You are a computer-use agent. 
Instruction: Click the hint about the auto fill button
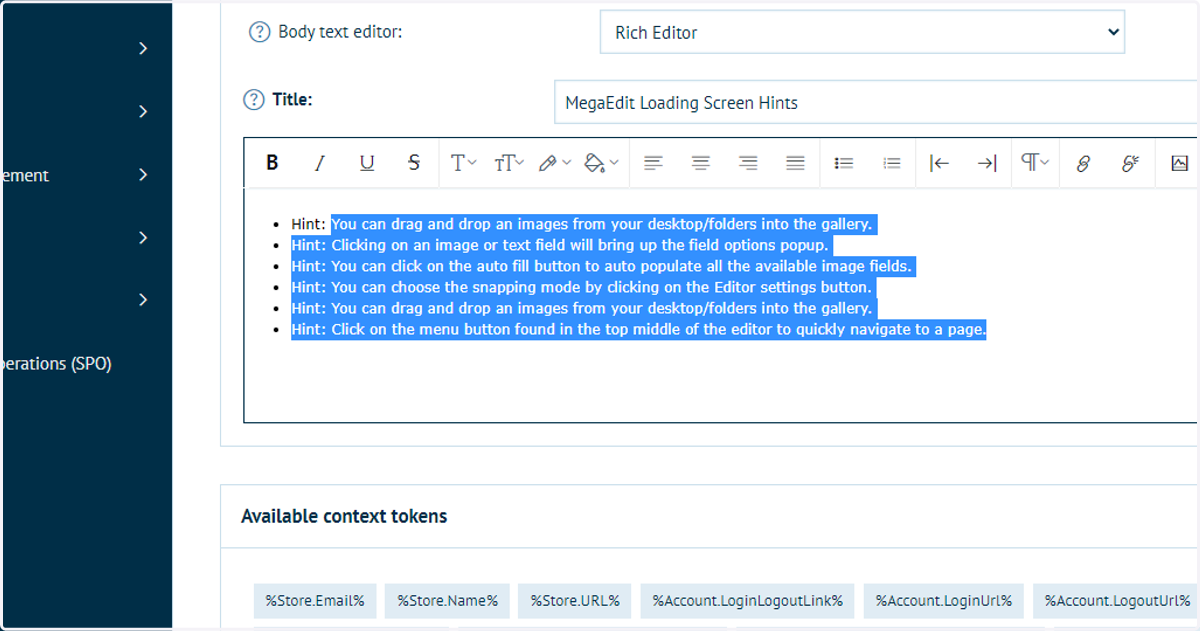click(602, 266)
